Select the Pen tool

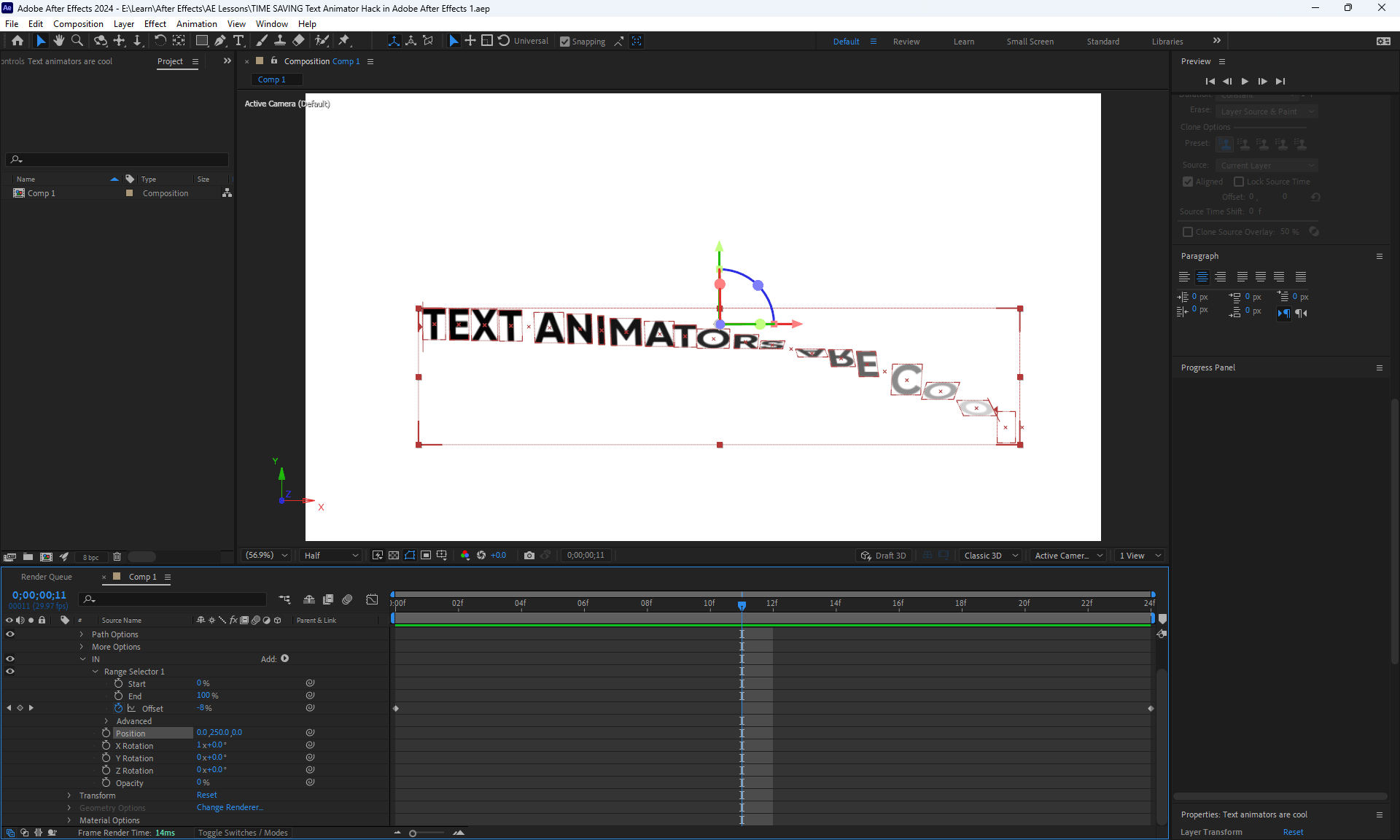coord(220,41)
